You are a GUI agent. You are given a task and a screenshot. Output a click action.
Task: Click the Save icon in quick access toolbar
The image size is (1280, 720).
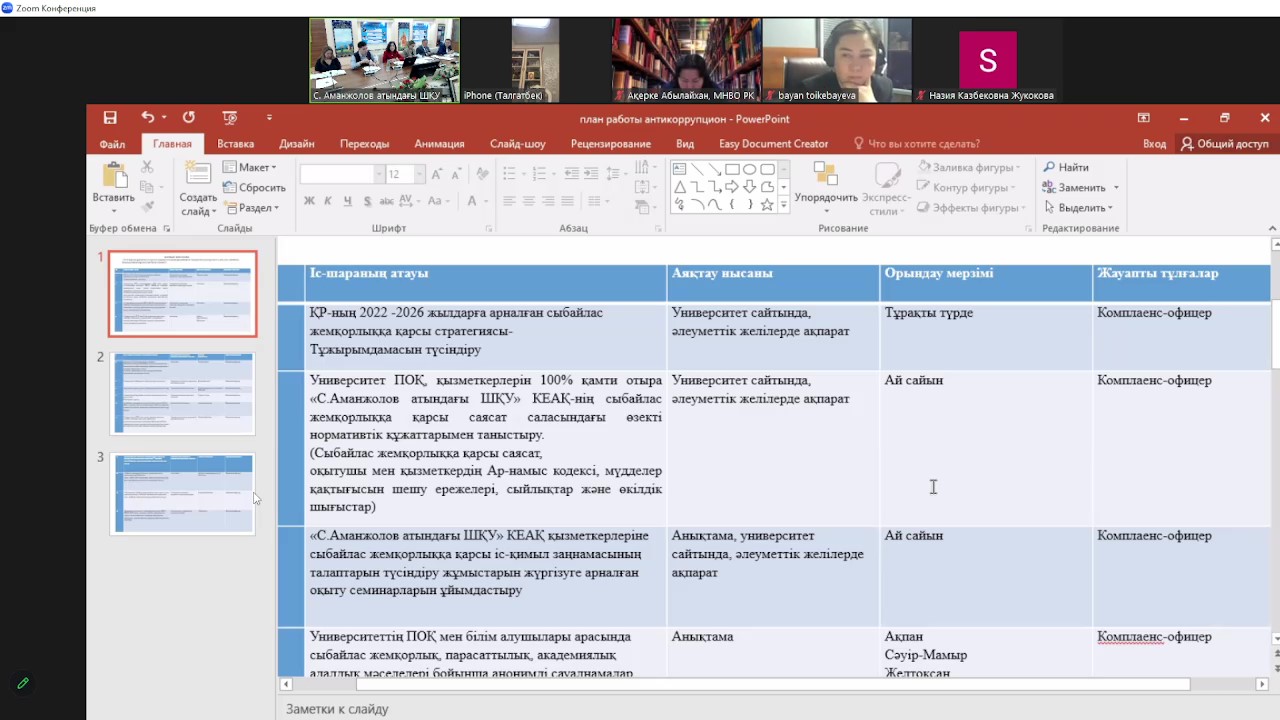pyautogui.click(x=110, y=118)
